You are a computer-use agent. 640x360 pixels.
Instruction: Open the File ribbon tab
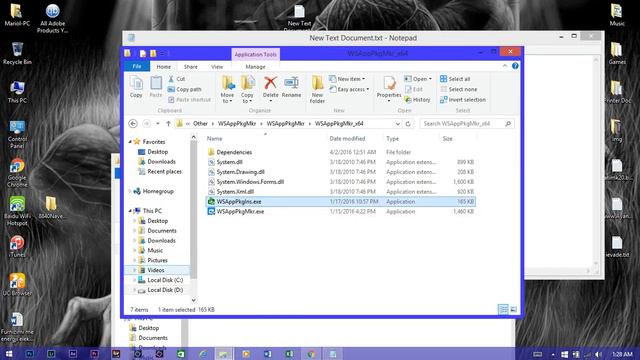pos(137,66)
